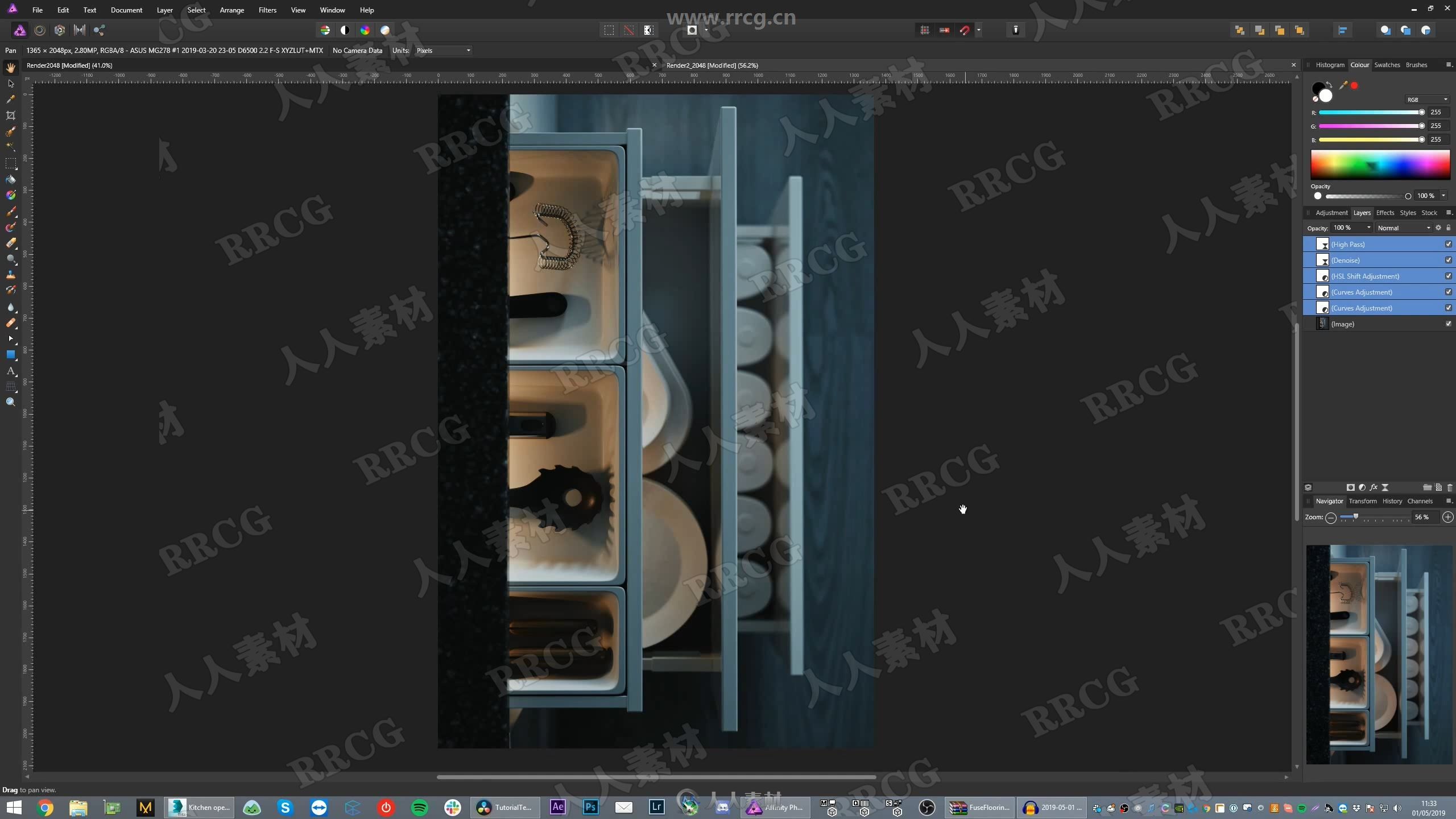The width and height of the screenshot is (1456, 819).
Task: Select the Dodge Brush tool
Action: tap(10, 259)
